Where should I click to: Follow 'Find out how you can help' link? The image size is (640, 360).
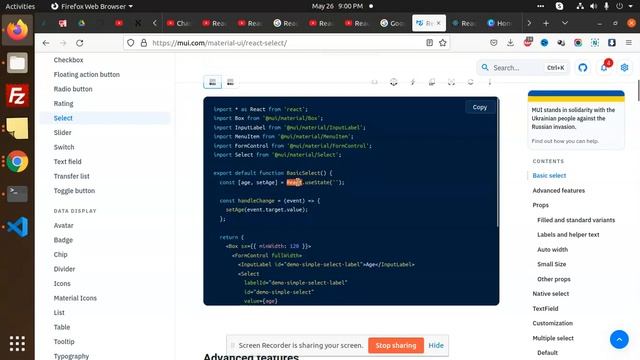coord(565,141)
